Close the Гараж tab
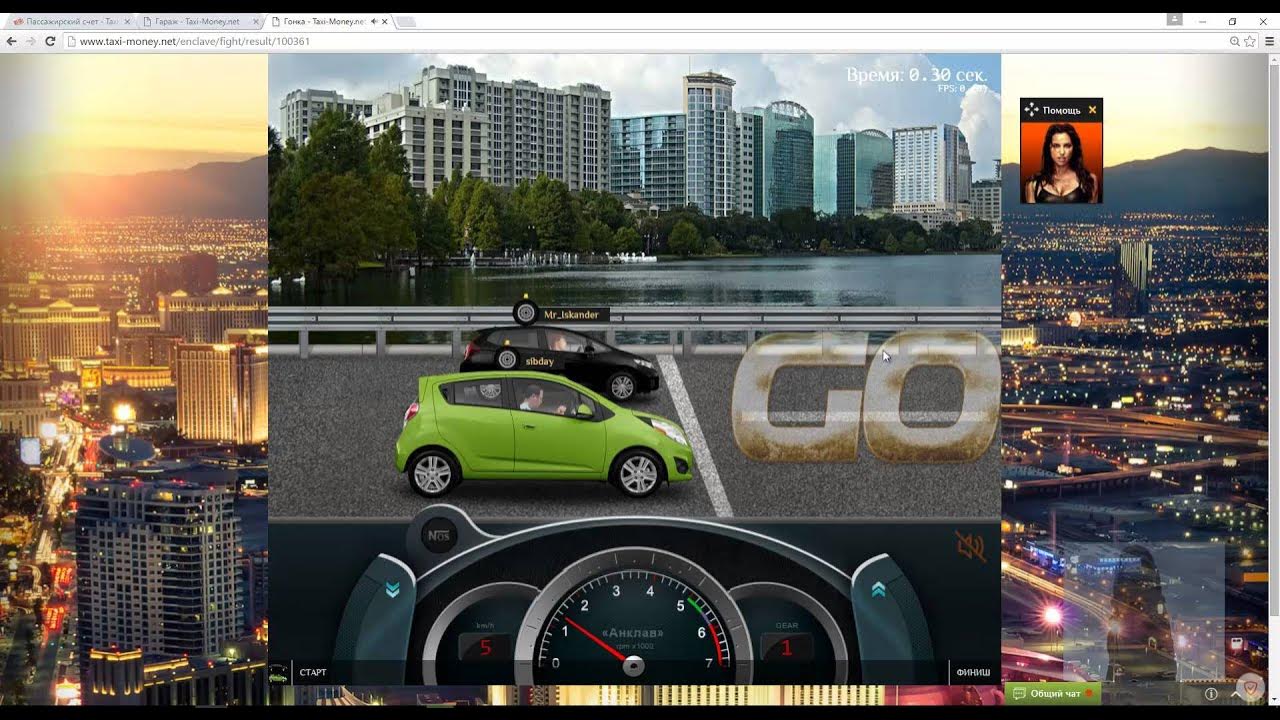 256,21
